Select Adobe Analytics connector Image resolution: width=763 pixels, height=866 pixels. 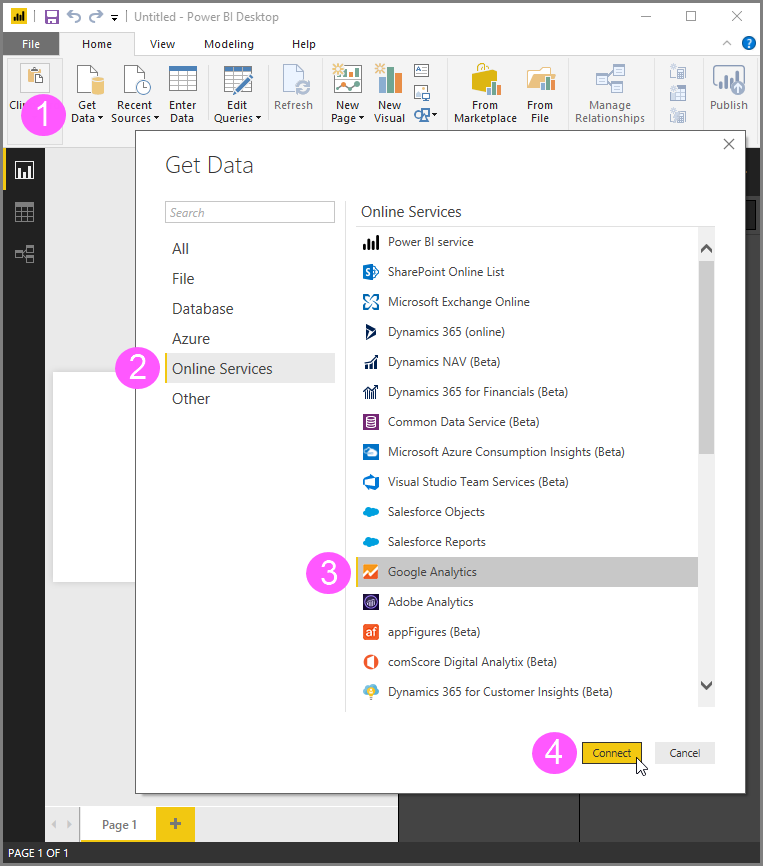pyautogui.click(x=527, y=602)
